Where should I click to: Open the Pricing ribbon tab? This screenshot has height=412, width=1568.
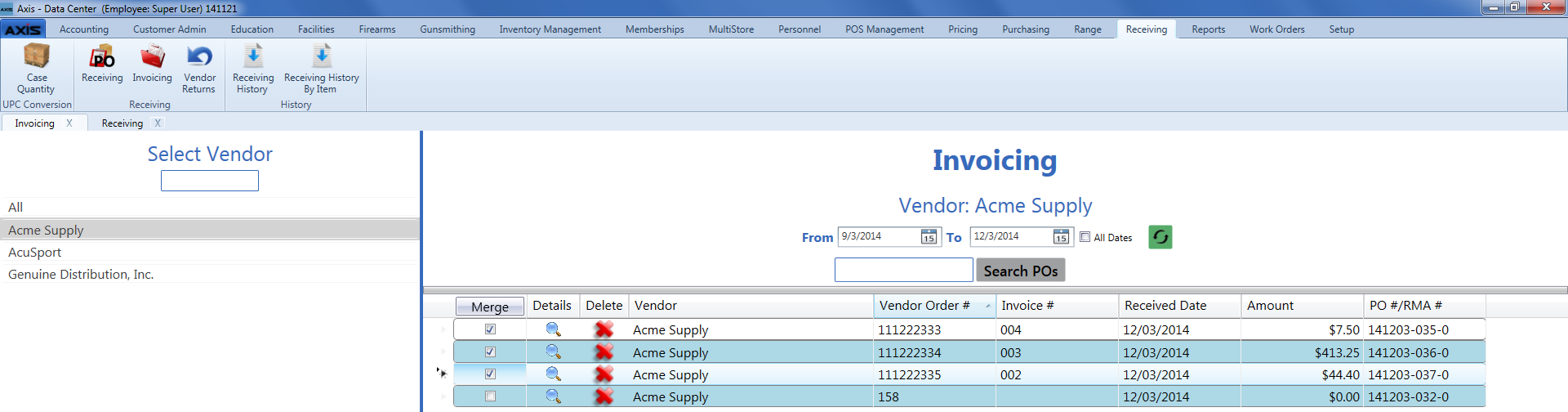click(x=963, y=29)
